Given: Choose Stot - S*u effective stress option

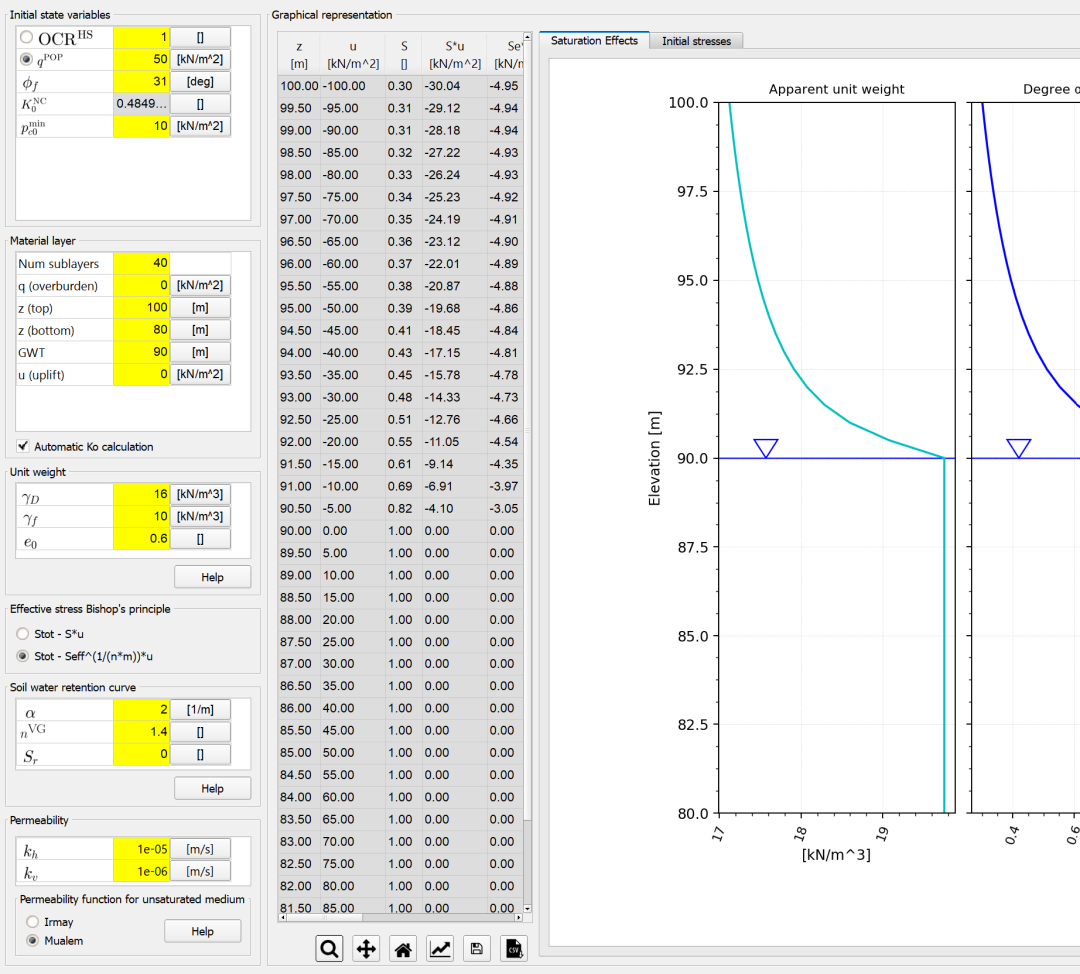Looking at the screenshot, I should (23, 634).
